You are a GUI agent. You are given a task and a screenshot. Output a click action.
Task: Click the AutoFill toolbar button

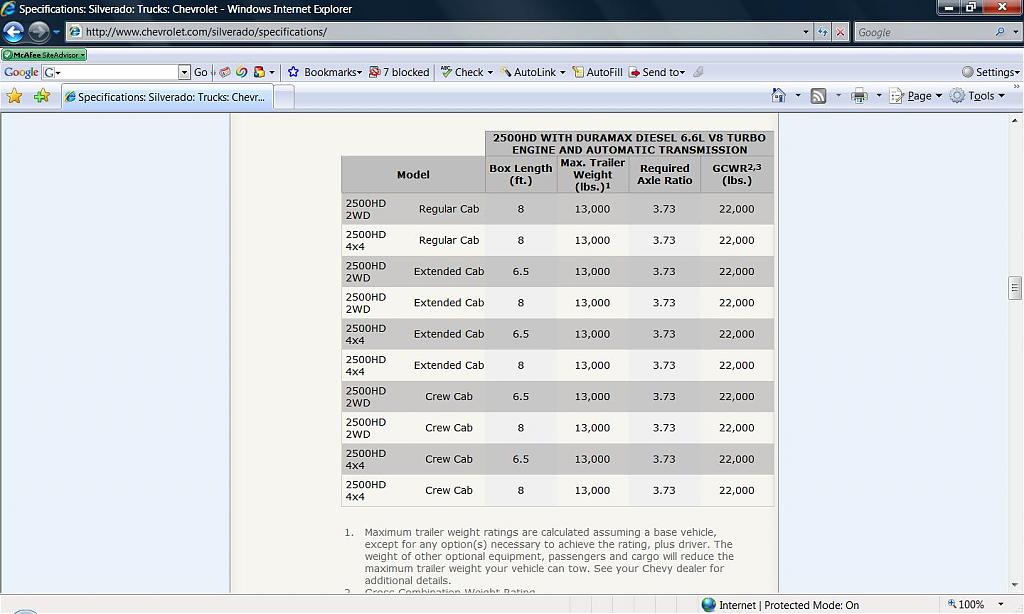point(597,72)
